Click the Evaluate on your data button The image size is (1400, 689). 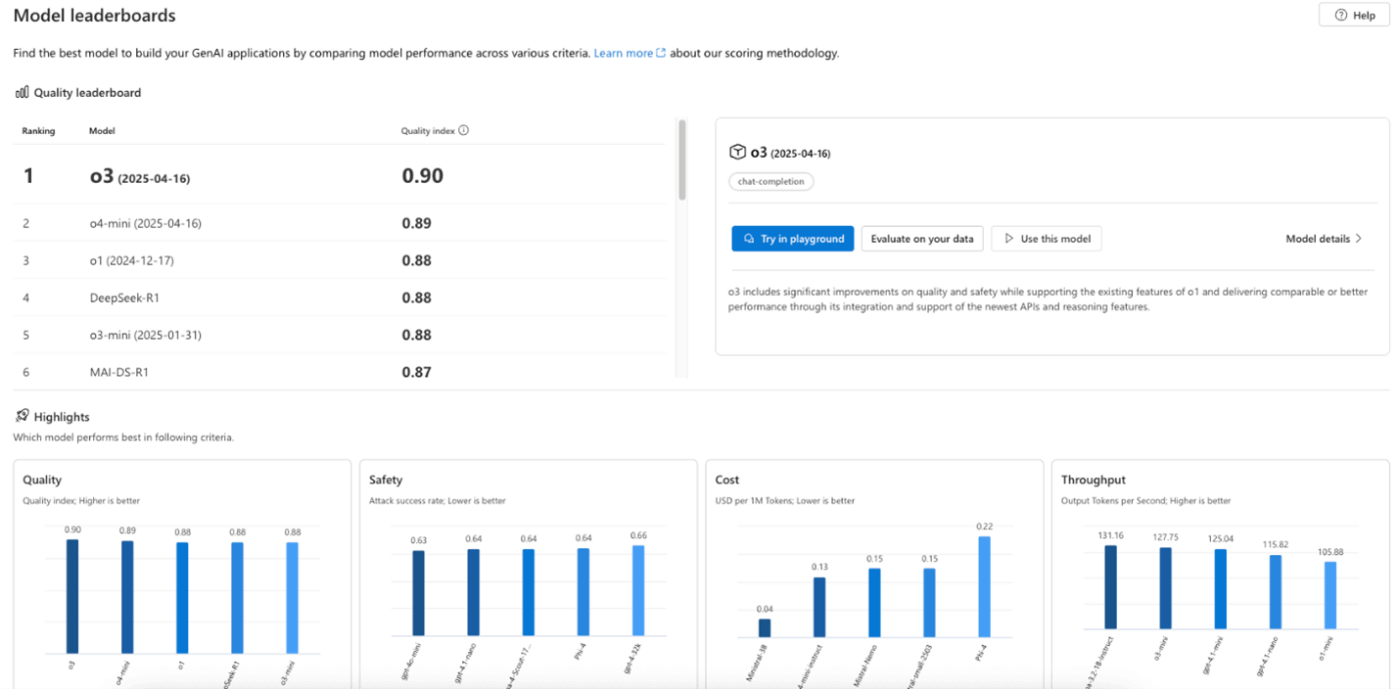[922, 238]
